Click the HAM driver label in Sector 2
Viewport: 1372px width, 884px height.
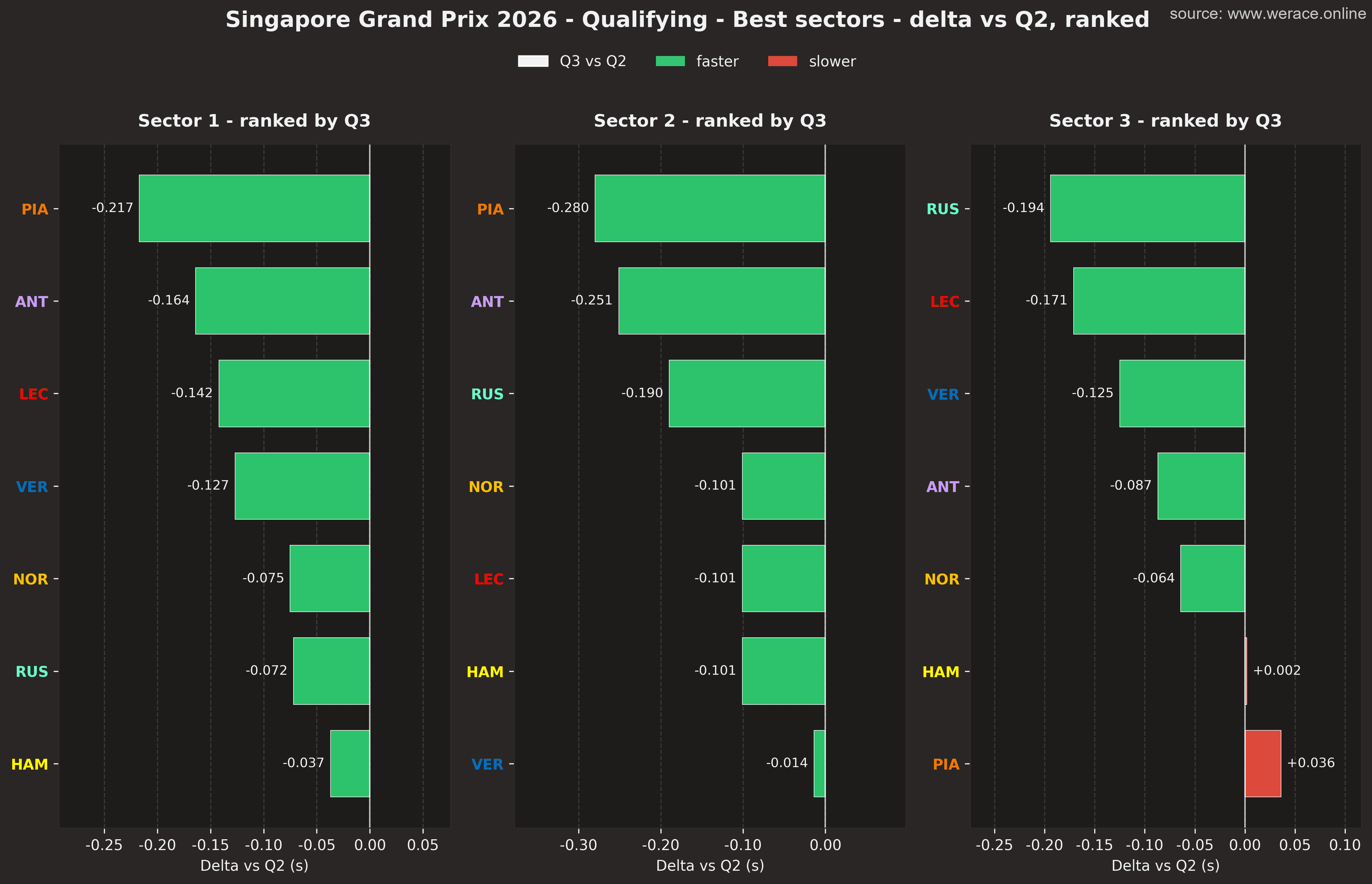[x=485, y=672]
